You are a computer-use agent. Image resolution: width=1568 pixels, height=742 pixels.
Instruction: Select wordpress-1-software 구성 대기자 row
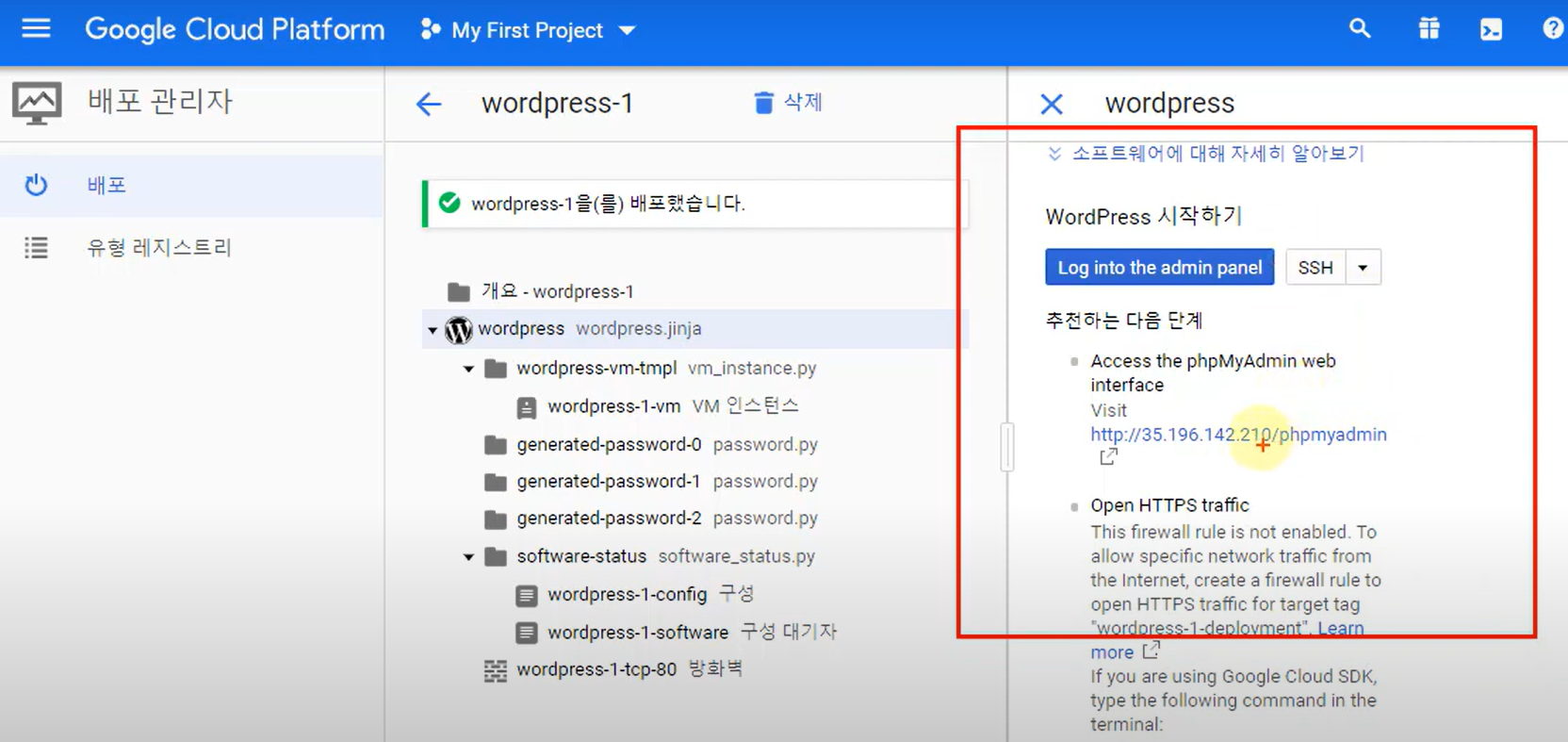click(x=695, y=632)
